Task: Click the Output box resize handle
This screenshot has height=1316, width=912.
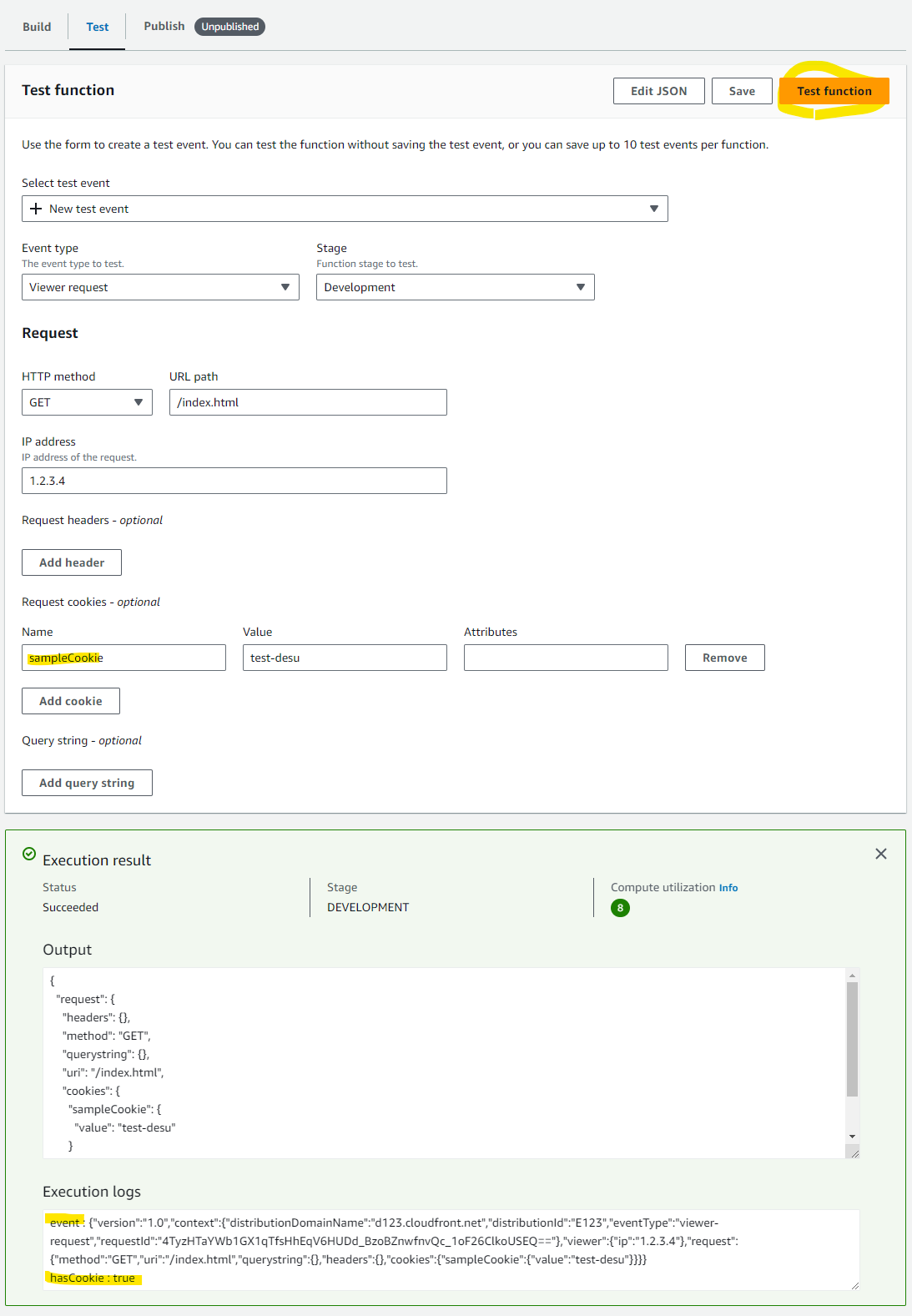Action: [x=854, y=1152]
